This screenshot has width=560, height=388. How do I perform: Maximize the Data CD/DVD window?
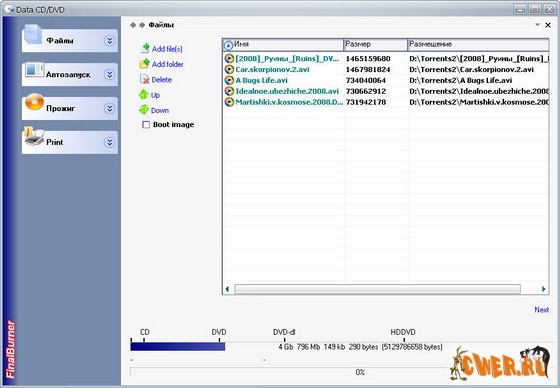[535, 9]
